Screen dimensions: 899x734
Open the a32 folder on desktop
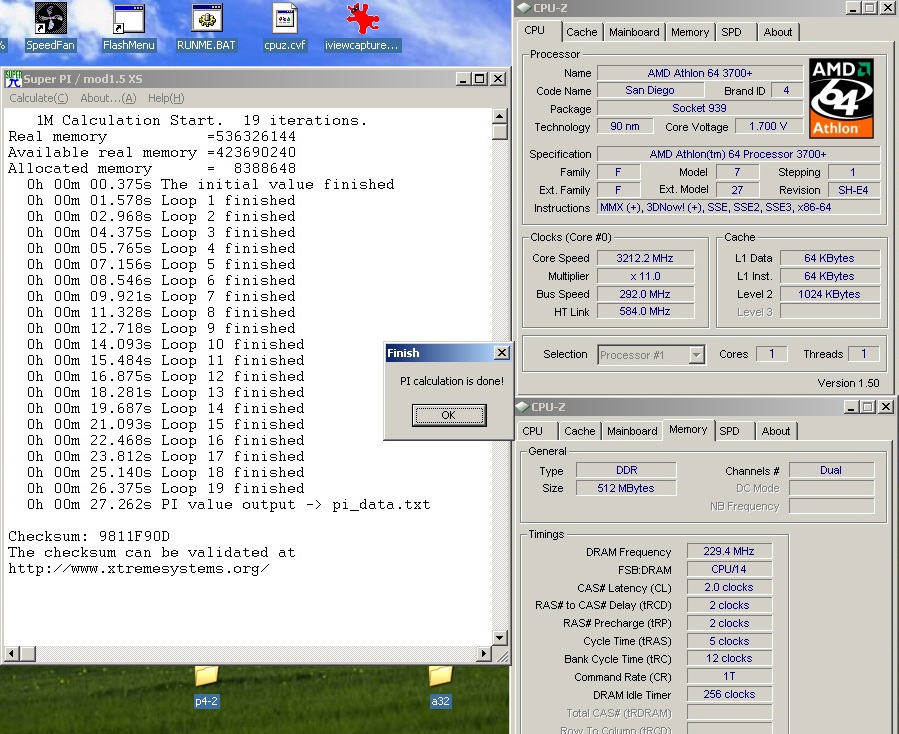(440, 676)
